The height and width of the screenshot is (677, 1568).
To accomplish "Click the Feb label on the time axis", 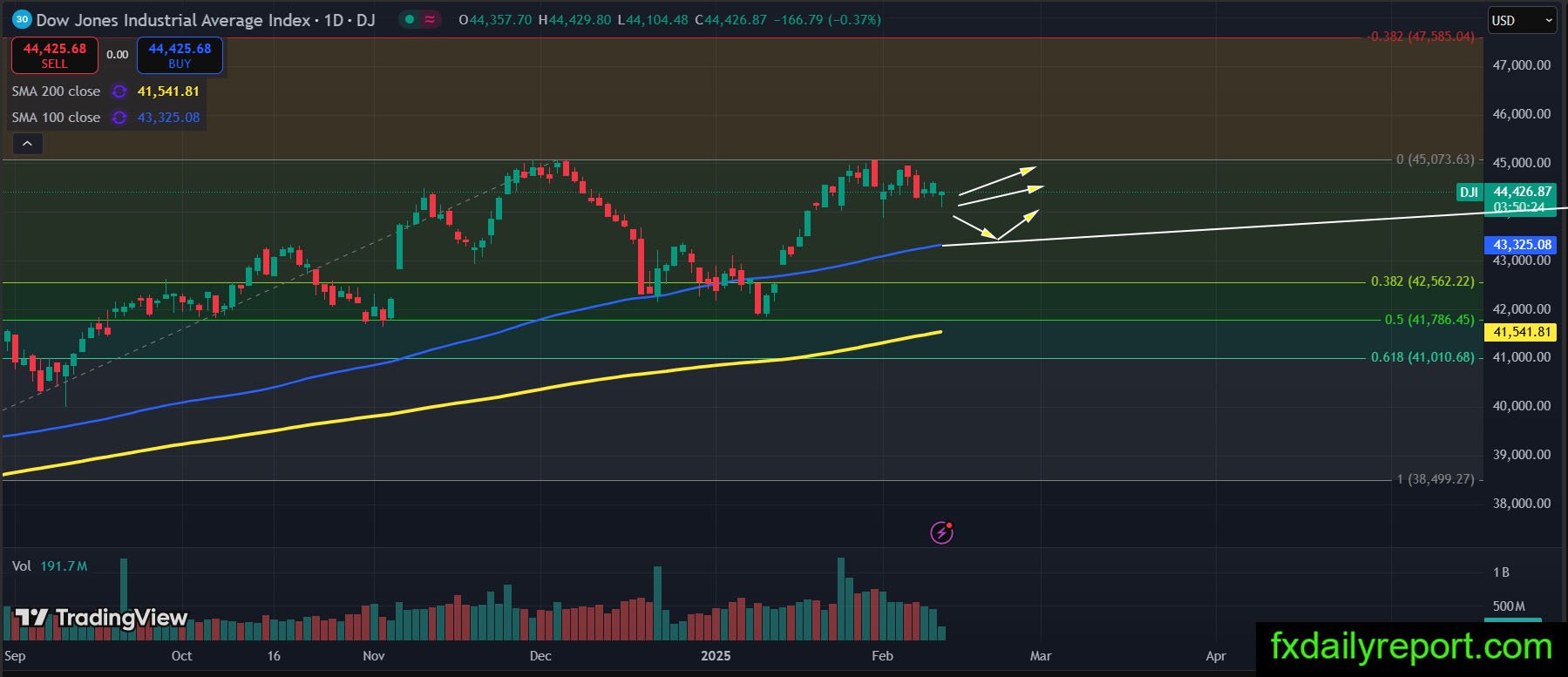I will pyautogui.click(x=882, y=656).
